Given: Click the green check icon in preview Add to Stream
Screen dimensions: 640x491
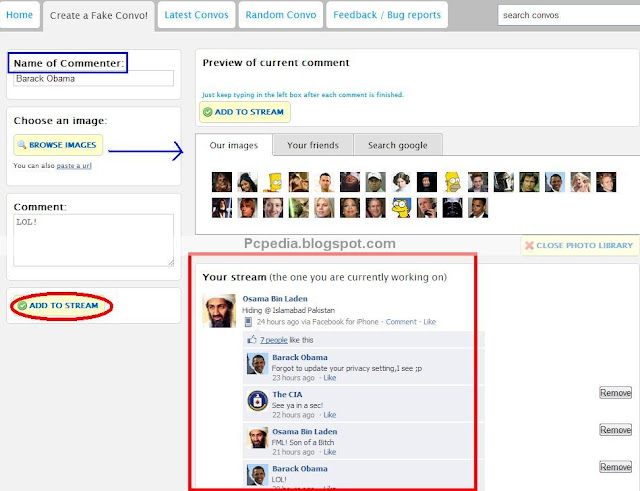Looking at the screenshot, I should pos(207,112).
